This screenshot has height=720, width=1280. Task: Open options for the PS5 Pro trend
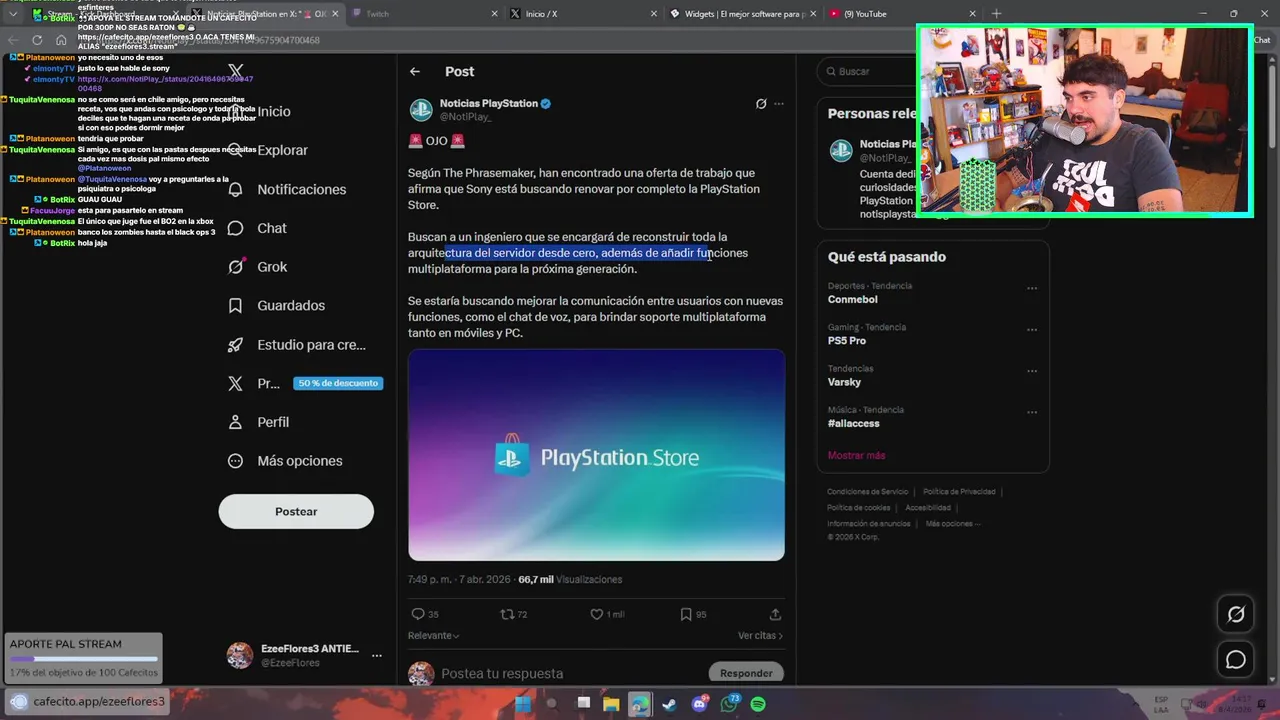[1032, 329]
